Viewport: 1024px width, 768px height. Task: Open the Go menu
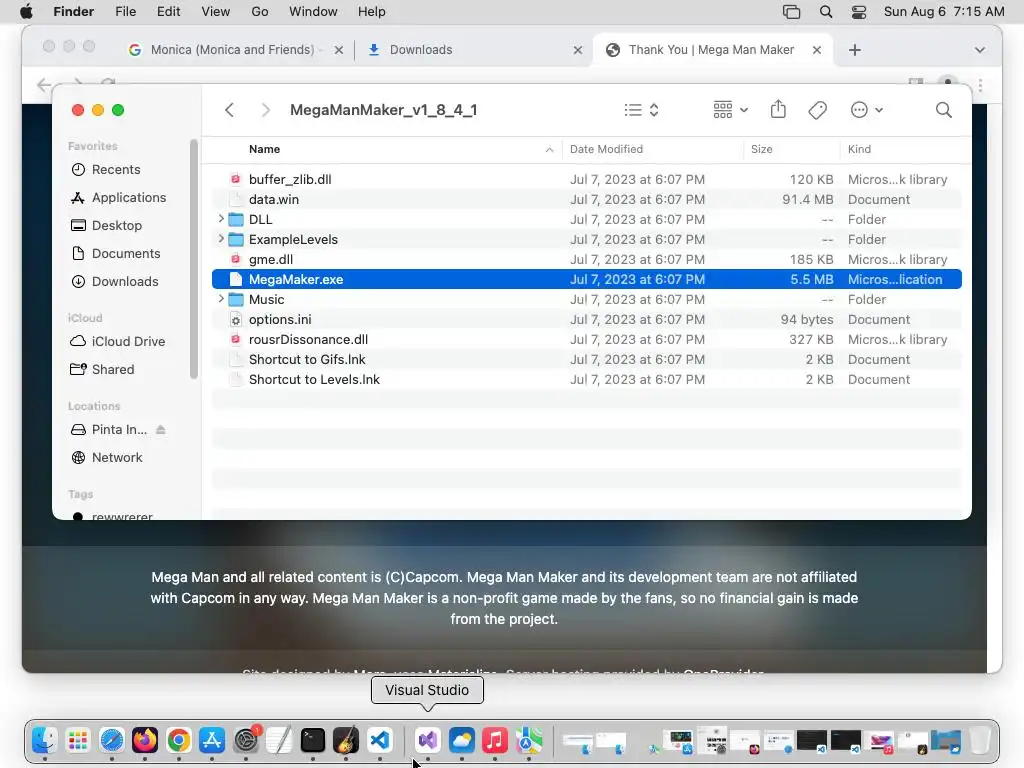point(260,12)
